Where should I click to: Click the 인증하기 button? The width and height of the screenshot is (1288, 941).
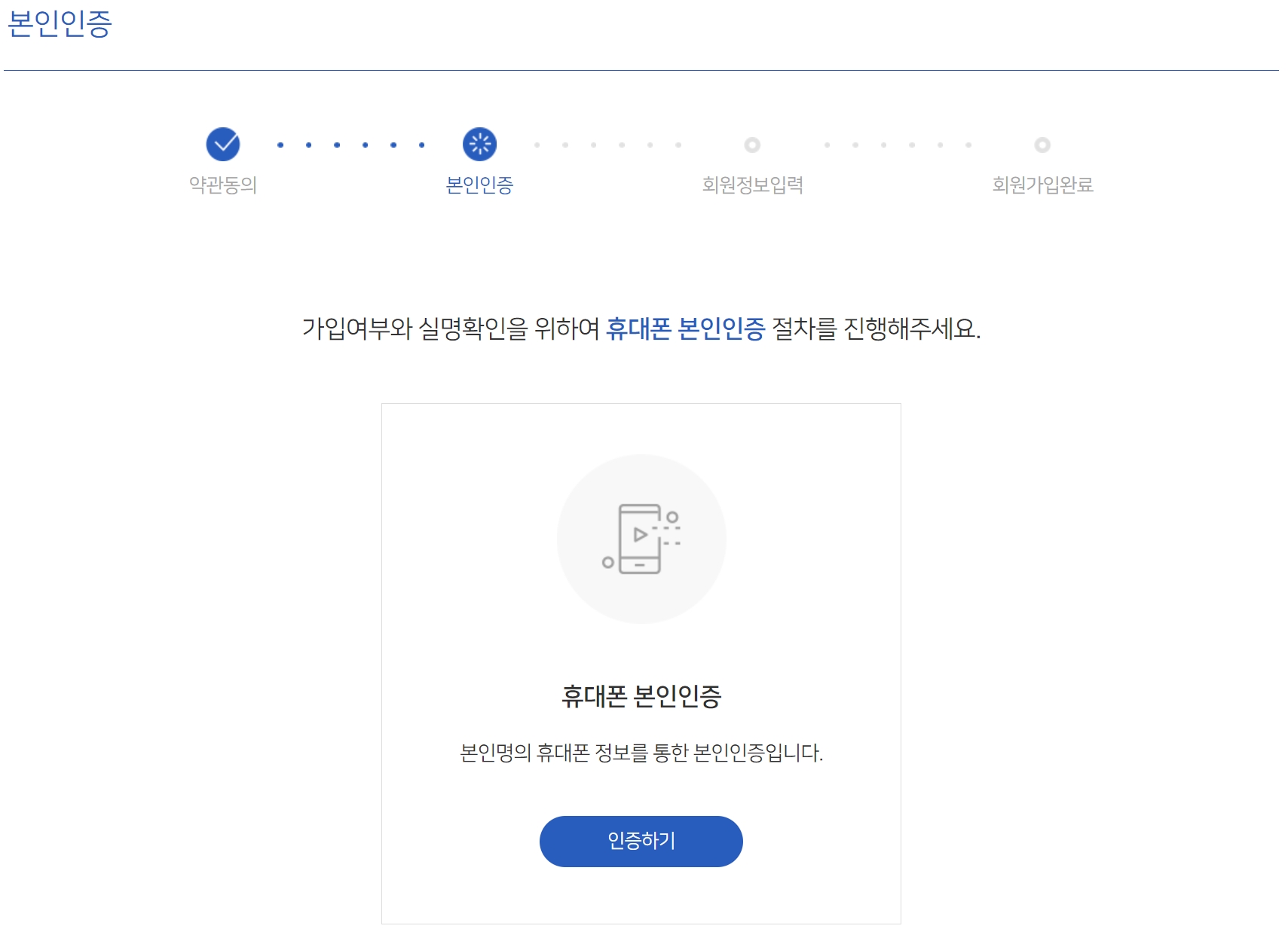click(641, 841)
